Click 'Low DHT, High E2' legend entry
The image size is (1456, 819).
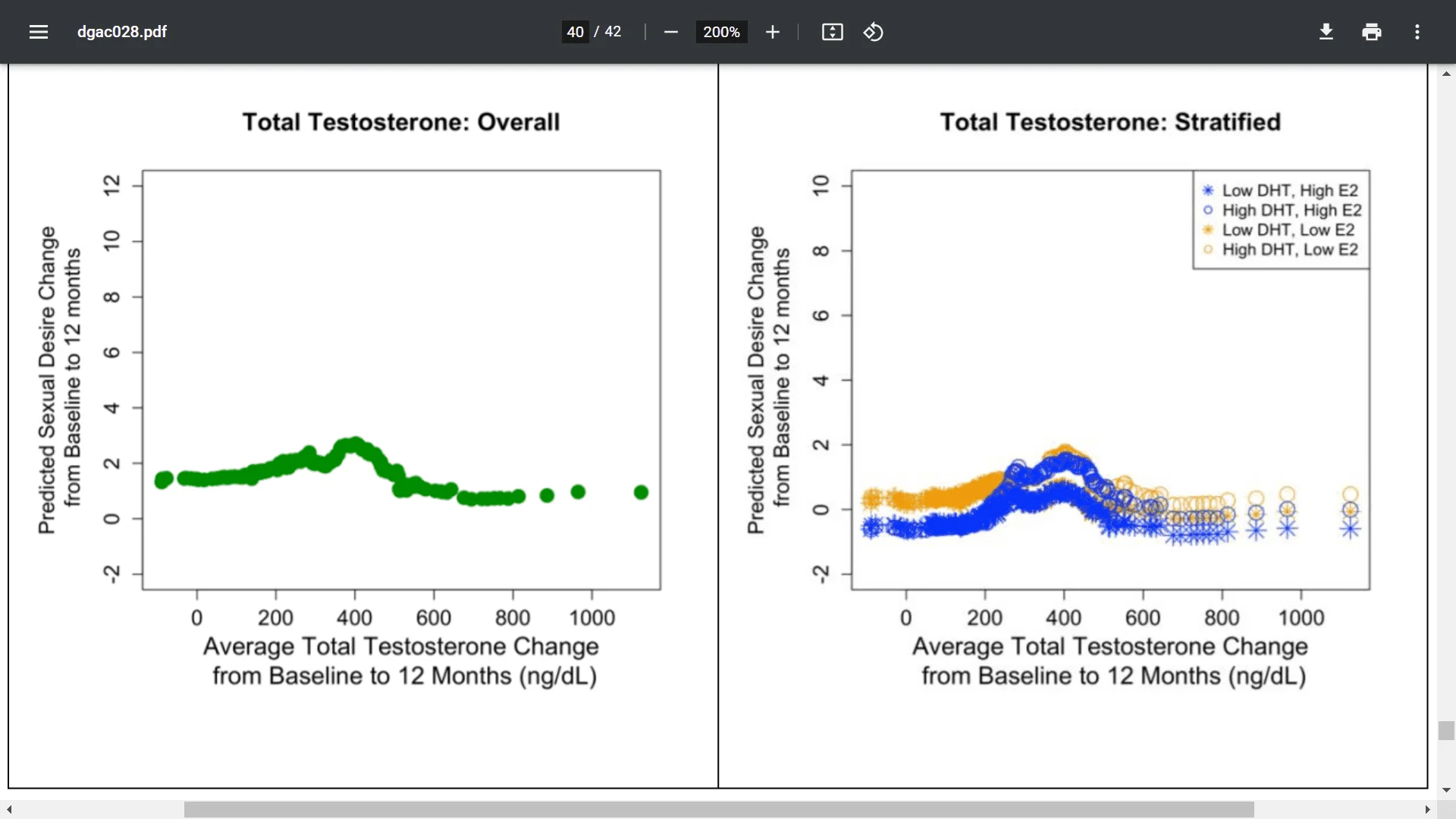click(x=1281, y=190)
